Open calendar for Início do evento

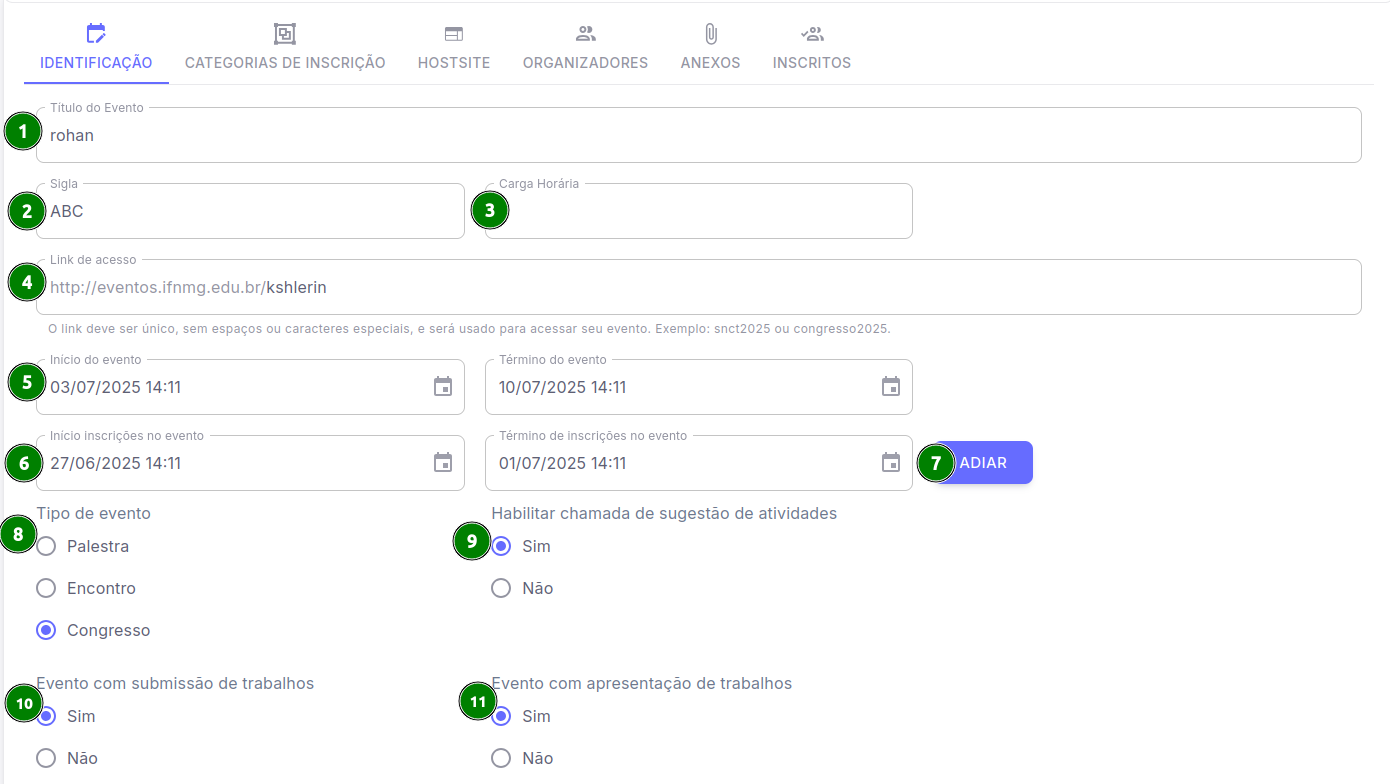443,387
